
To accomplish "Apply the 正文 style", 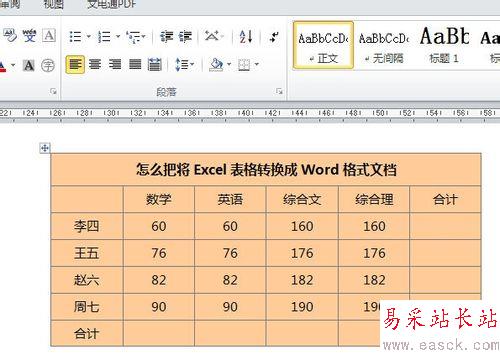I will [323, 45].
